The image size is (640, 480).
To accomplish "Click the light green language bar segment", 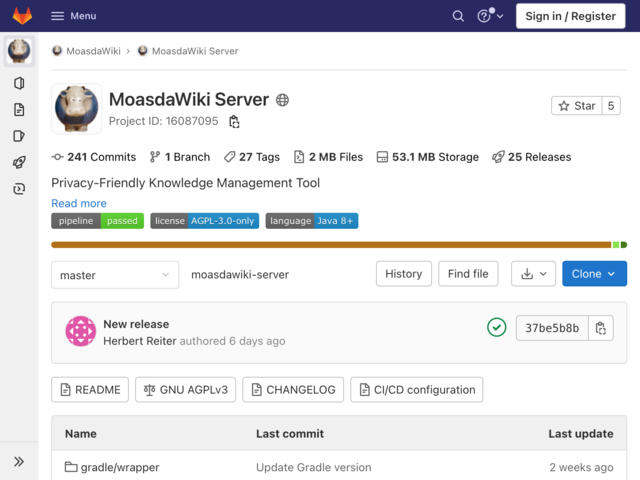I will click(616, 245).
